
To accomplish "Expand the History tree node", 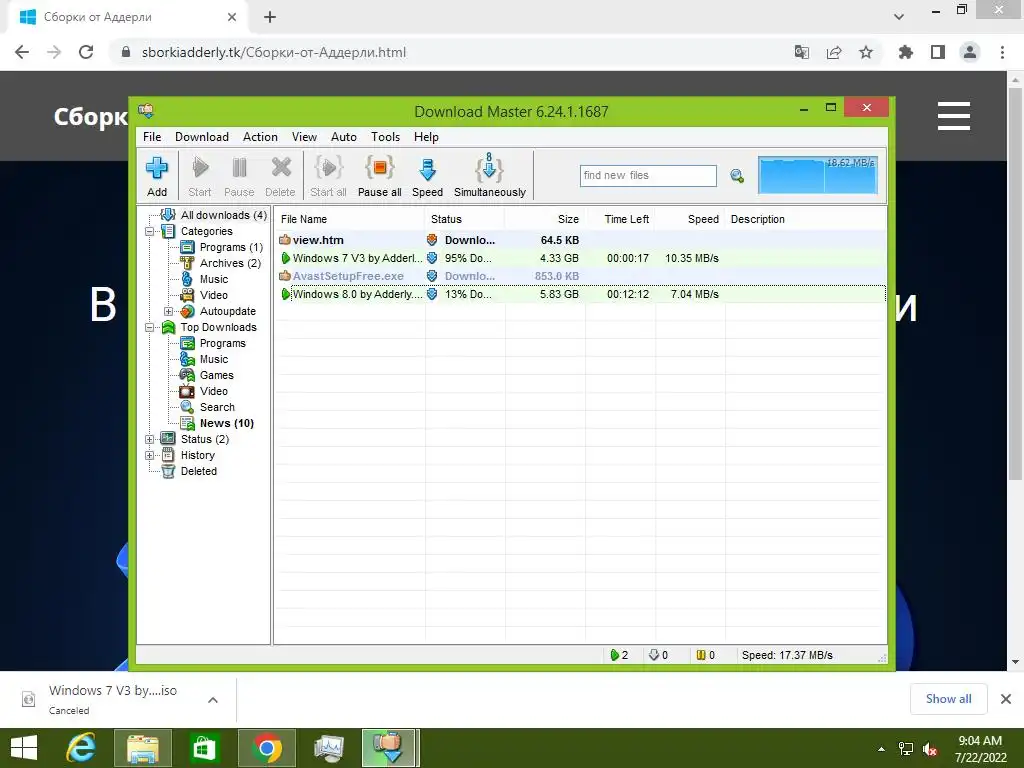I will pyautogui.click(x=150, y=455).
